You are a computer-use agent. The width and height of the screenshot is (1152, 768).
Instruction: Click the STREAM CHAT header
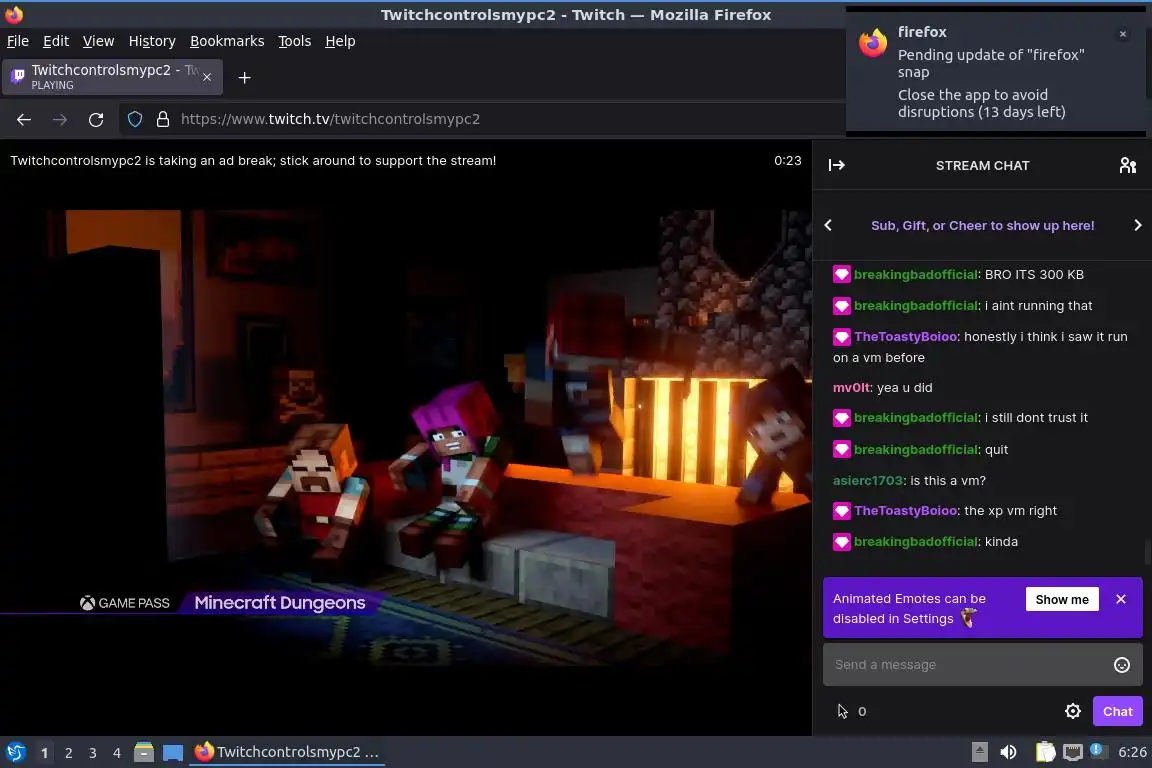coord(982,165)
